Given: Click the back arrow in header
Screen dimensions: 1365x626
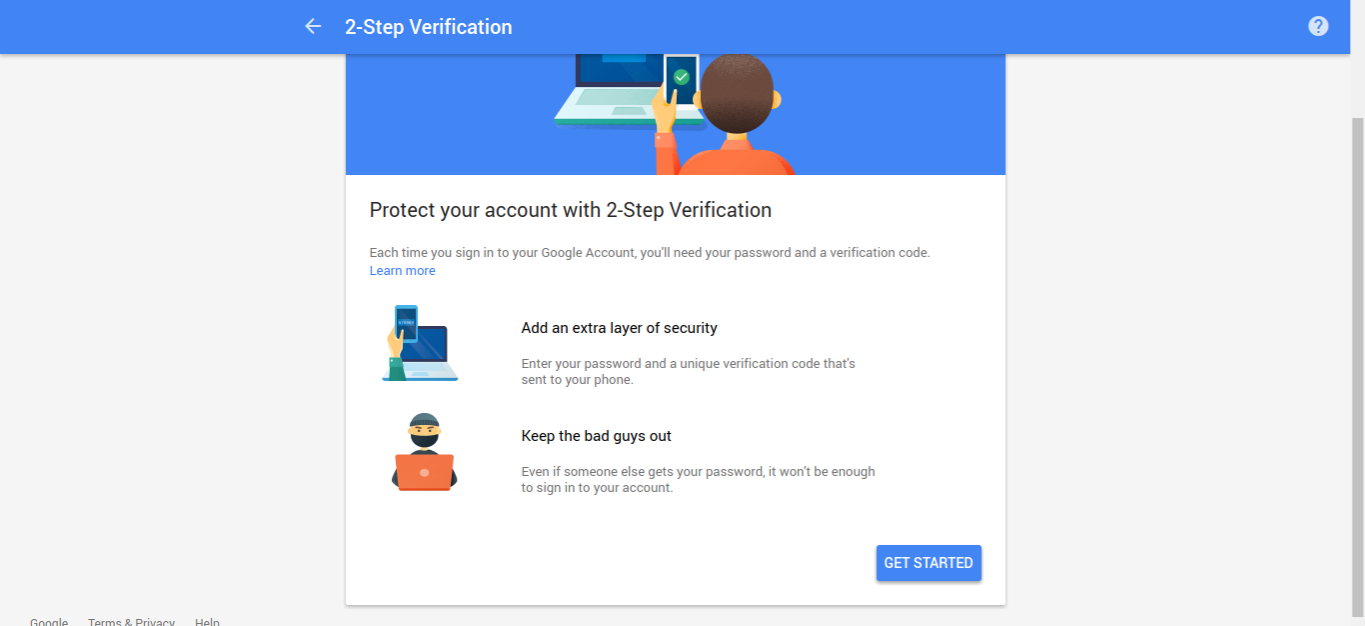Looking at the screenshot, I should pyautogui.click(x=313, y=27).
